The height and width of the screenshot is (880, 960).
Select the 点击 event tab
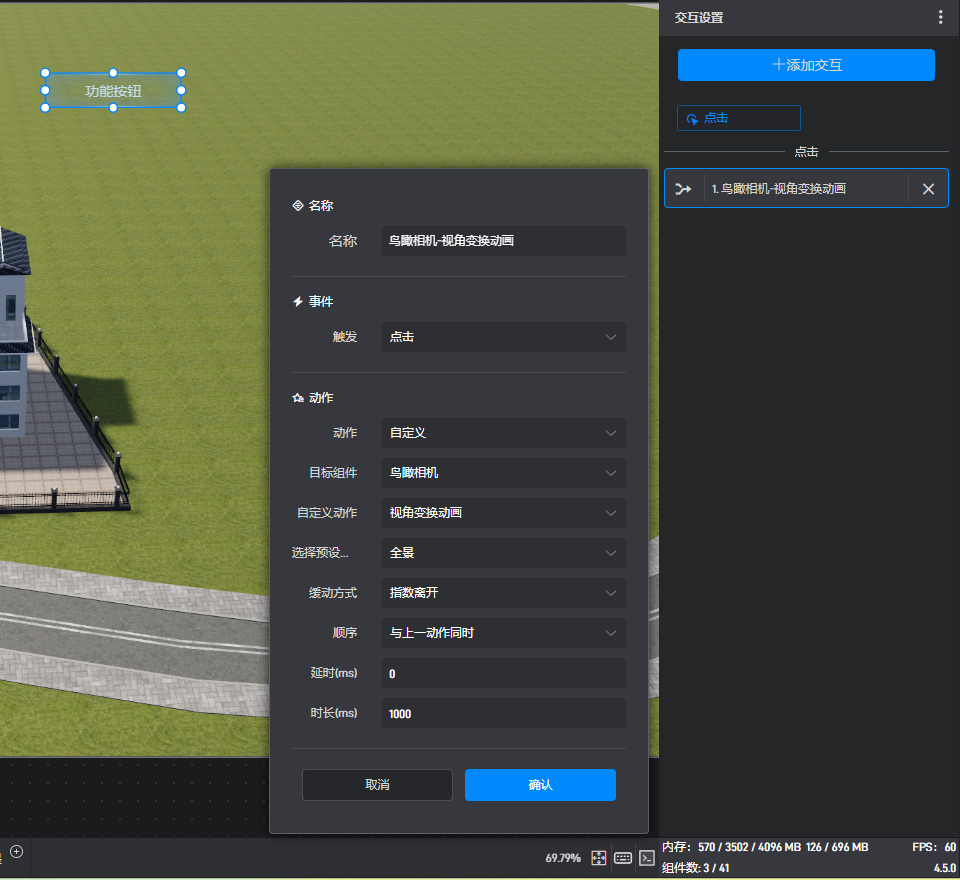[x=738, y=118]
